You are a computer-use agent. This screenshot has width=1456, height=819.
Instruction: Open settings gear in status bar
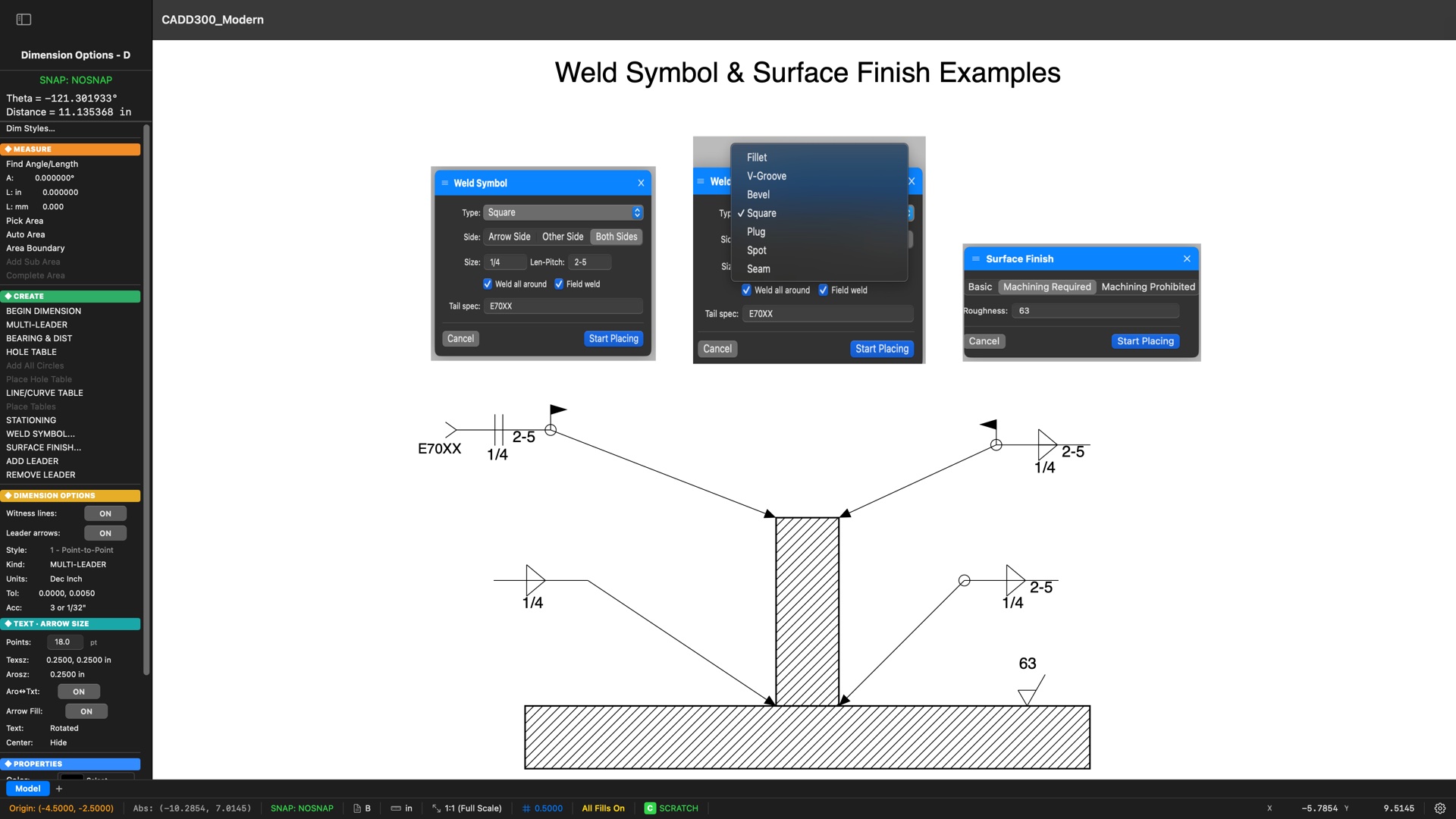1439,808
